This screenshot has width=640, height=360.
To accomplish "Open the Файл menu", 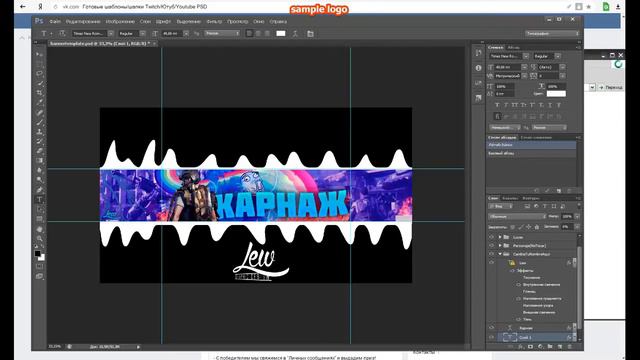I will 55,21.
